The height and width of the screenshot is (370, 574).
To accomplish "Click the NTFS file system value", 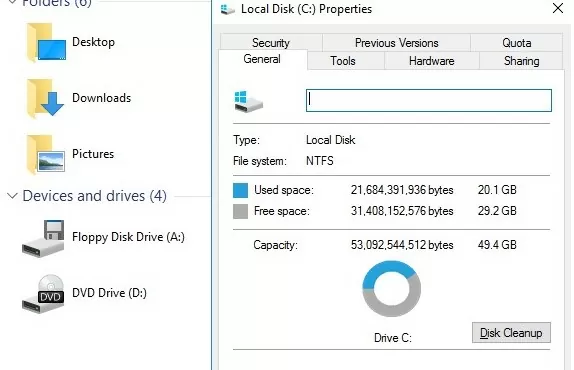I will click(320, 161).
